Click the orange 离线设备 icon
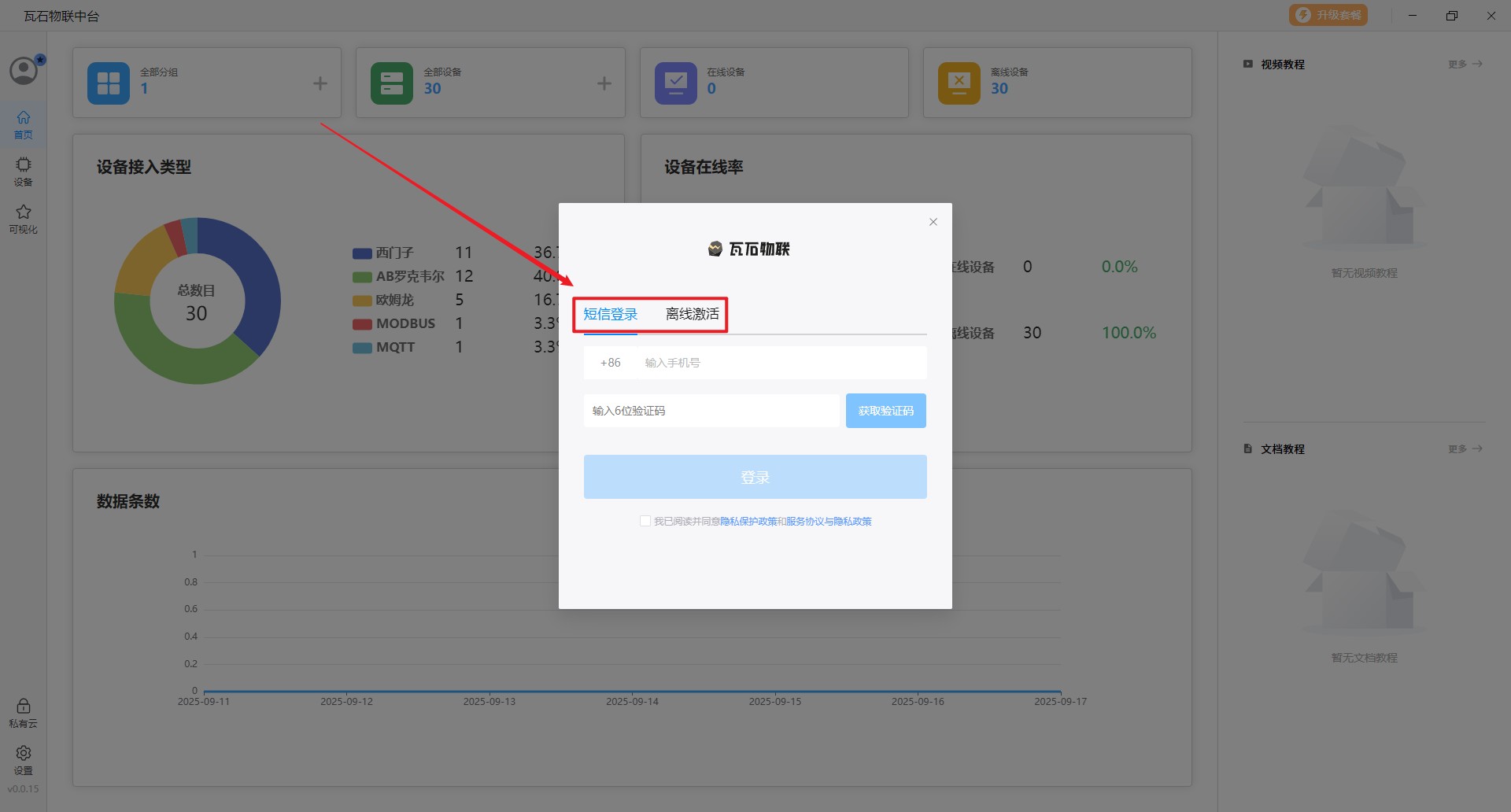 click(x=959, y=83)
